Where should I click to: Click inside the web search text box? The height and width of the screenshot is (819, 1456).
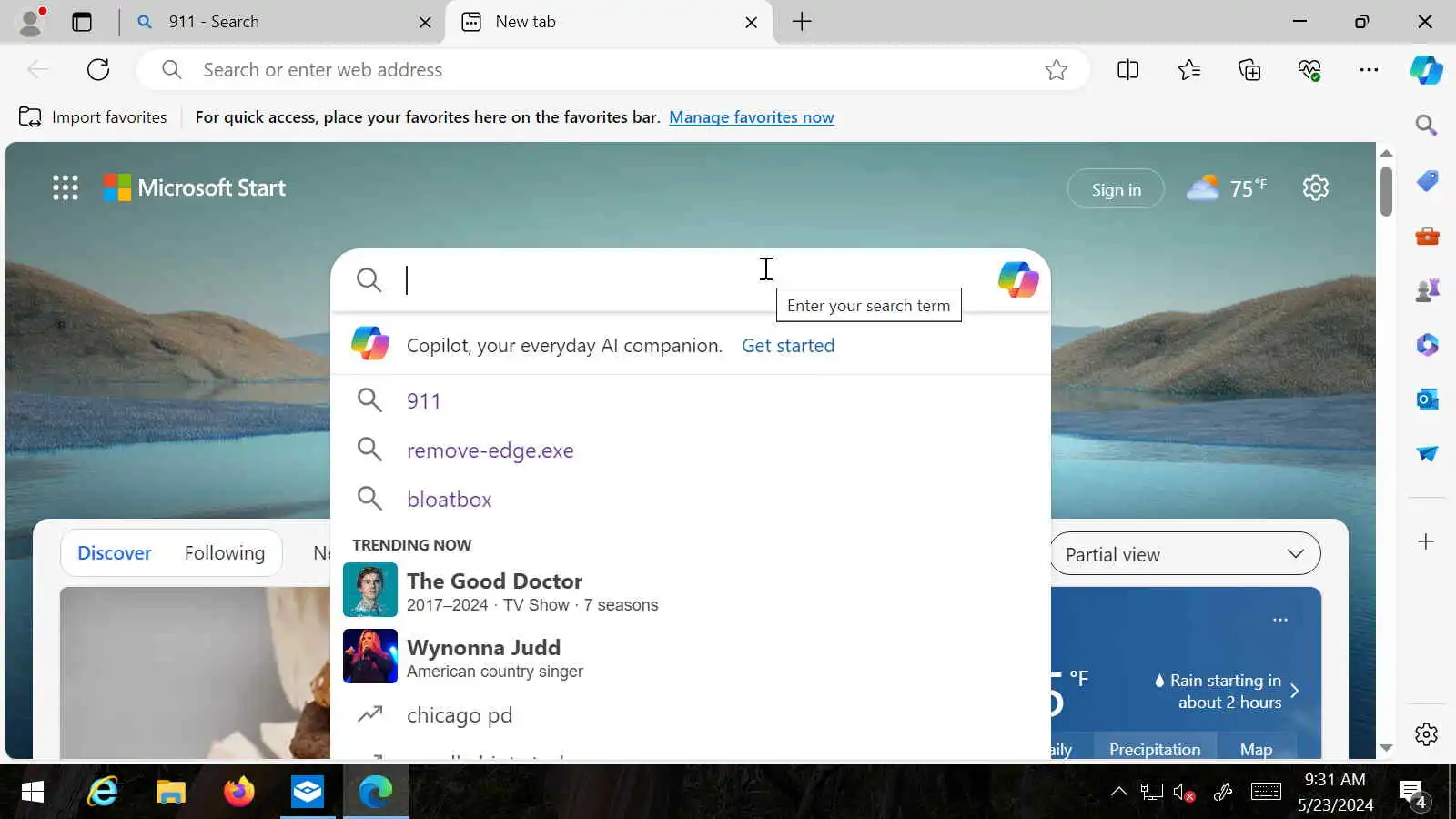click(692, 280)
